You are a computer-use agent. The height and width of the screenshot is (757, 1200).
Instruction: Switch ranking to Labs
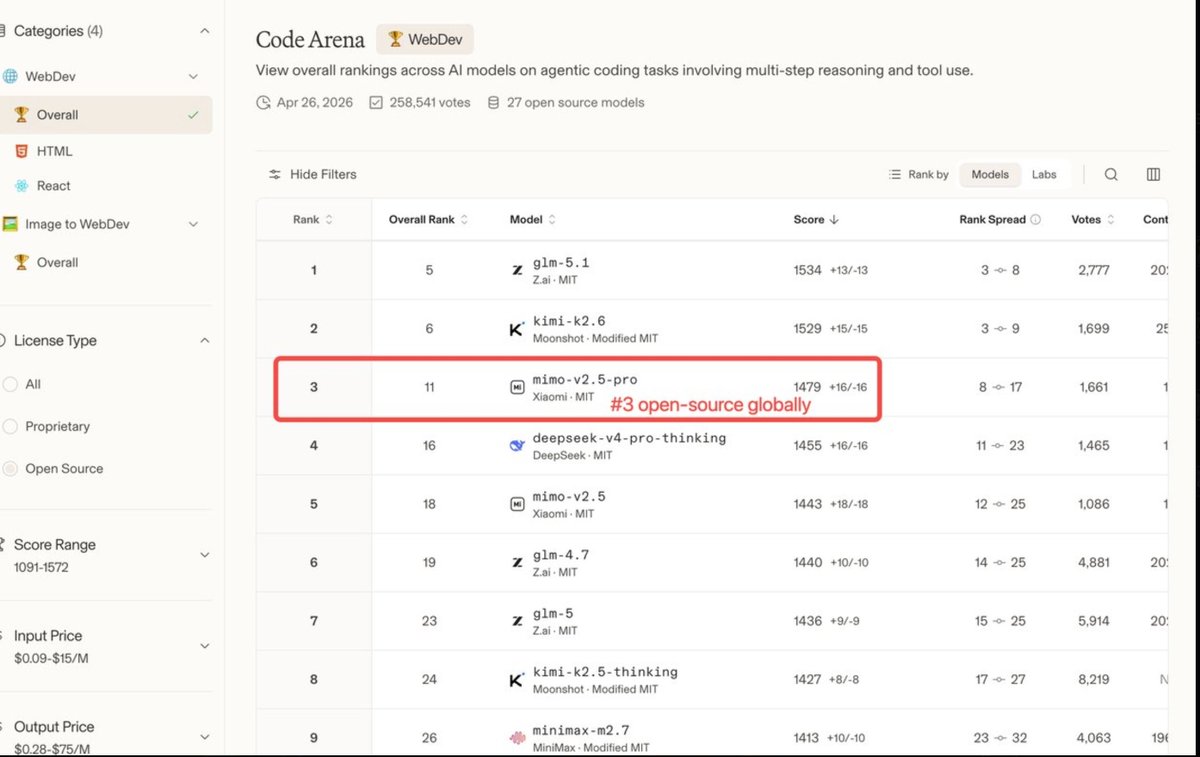pyautogui.click(x=1044, y=174)
